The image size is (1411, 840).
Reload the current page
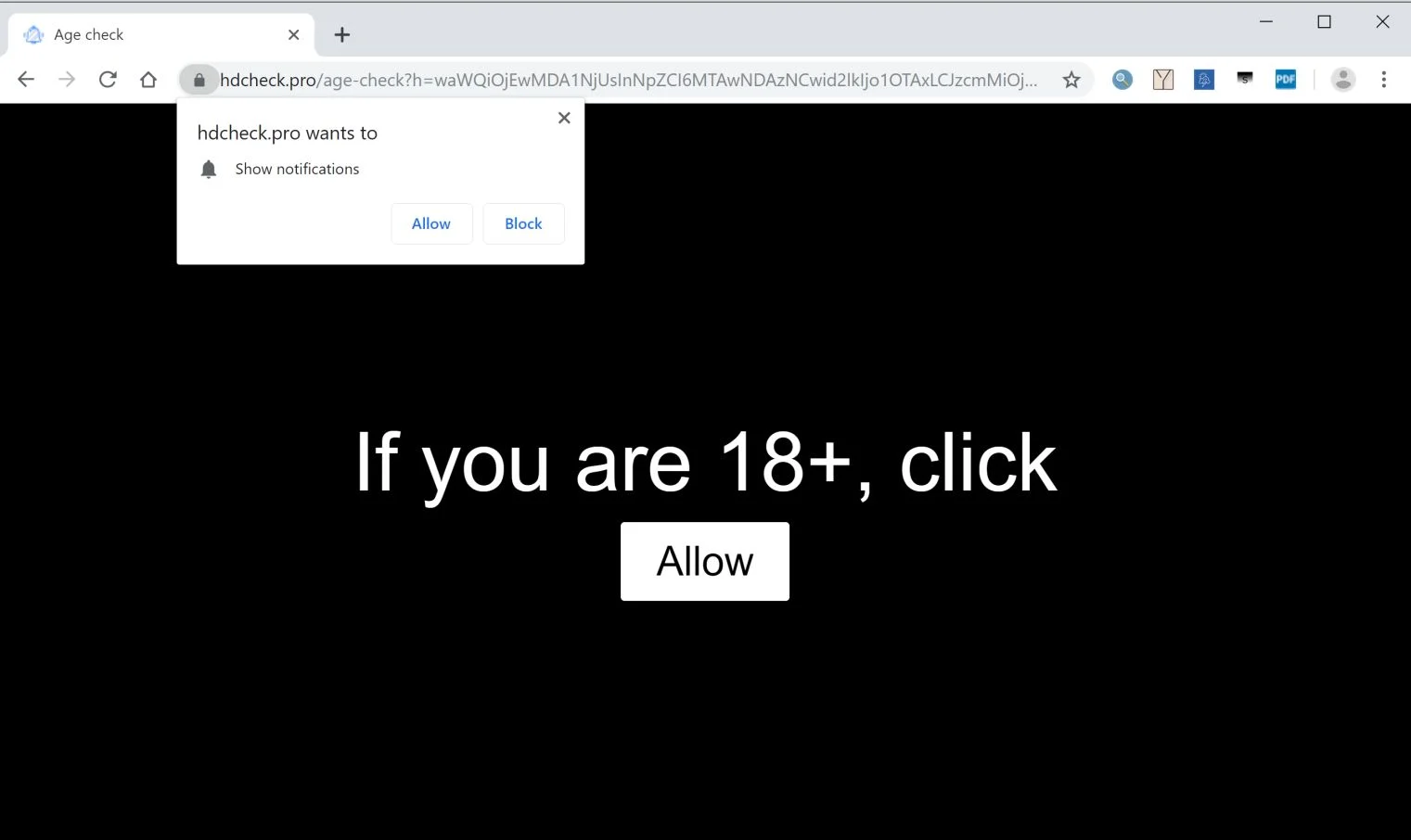pos(108,80)
